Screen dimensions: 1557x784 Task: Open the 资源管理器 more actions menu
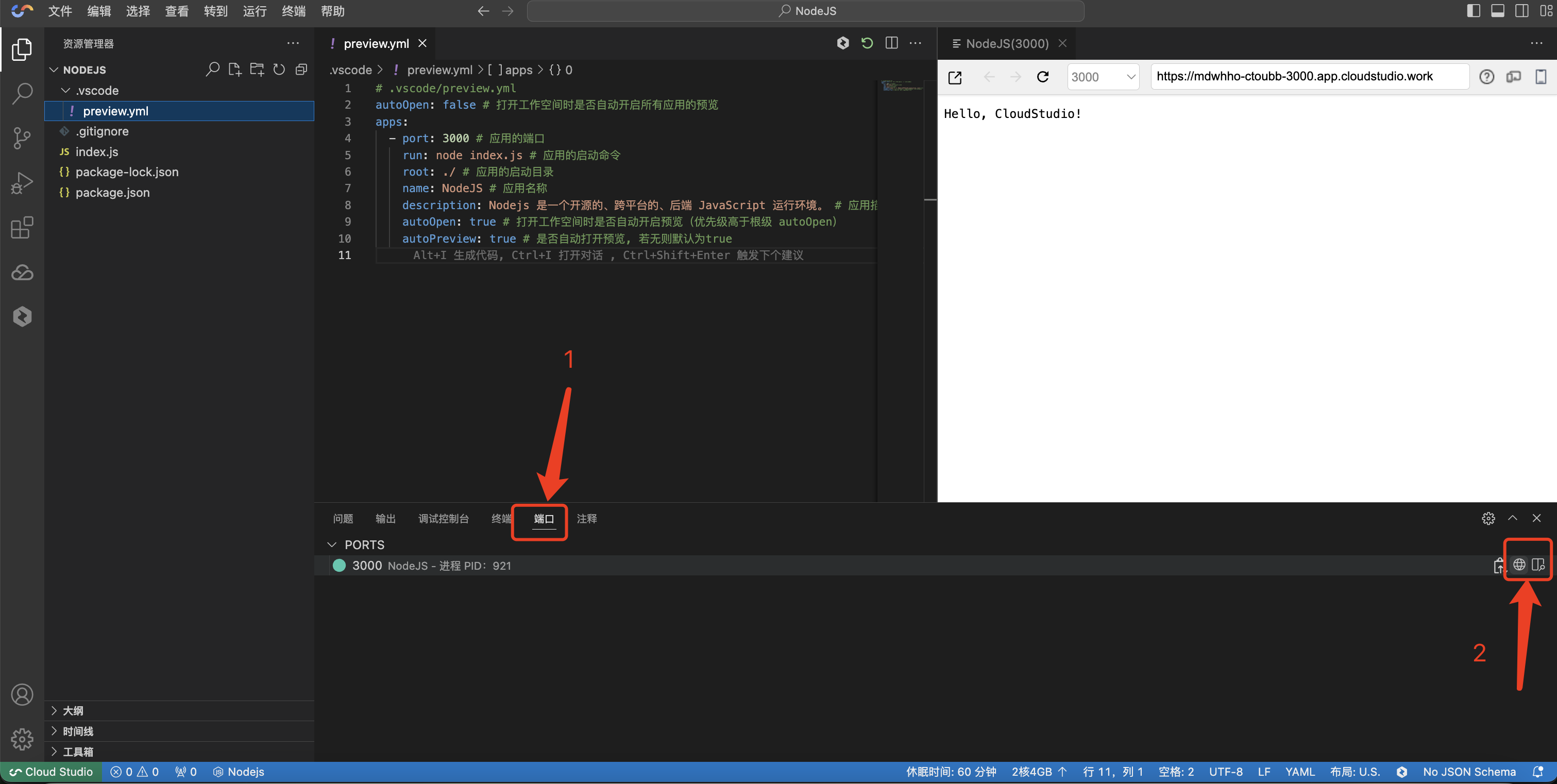coord(293,43)
